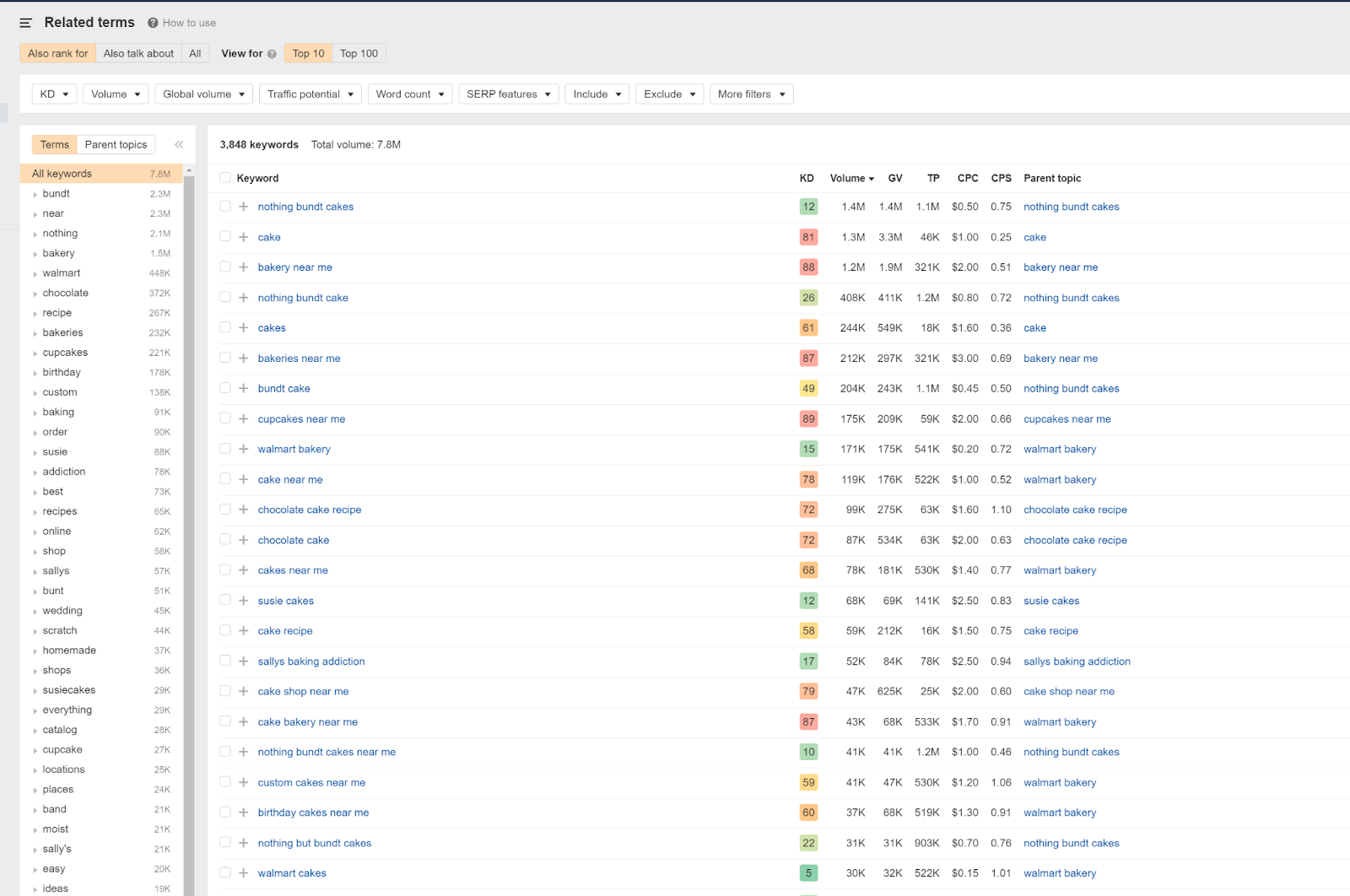This screenshot has width=1350, height=896.
Task: Add 'bundt cake' with plus icon
Action: (x=243, y=389)
